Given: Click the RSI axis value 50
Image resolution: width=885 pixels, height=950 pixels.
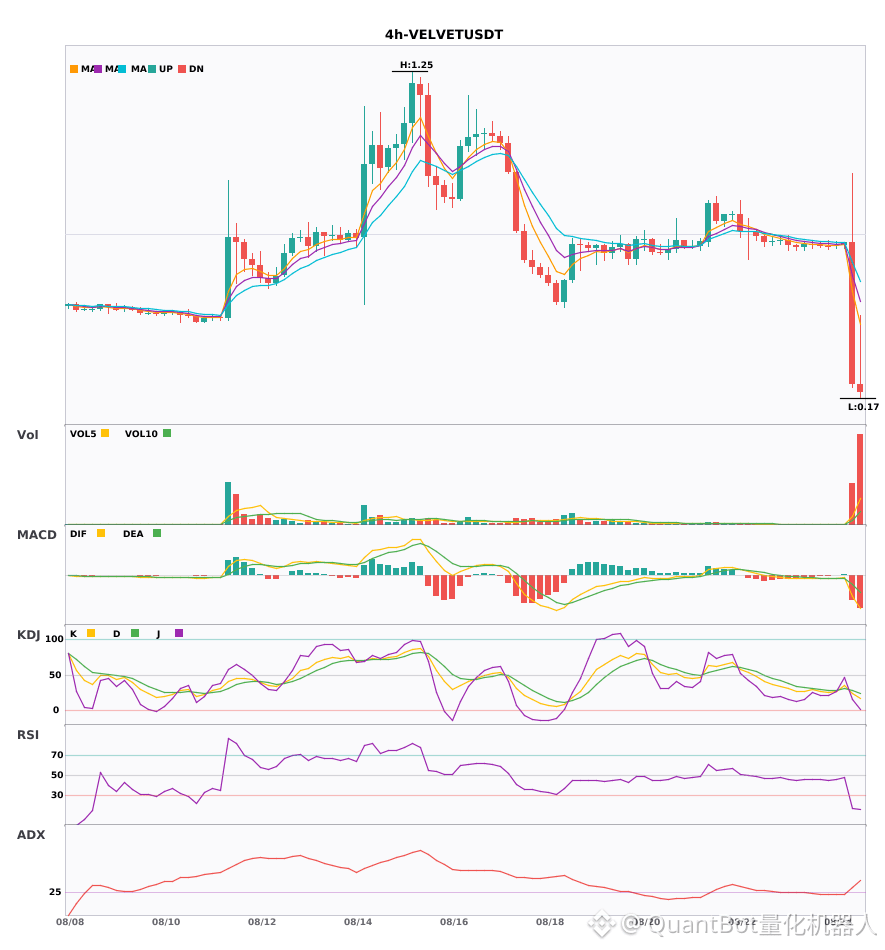Looking at the screenshot, I should (x=57, y=775).
